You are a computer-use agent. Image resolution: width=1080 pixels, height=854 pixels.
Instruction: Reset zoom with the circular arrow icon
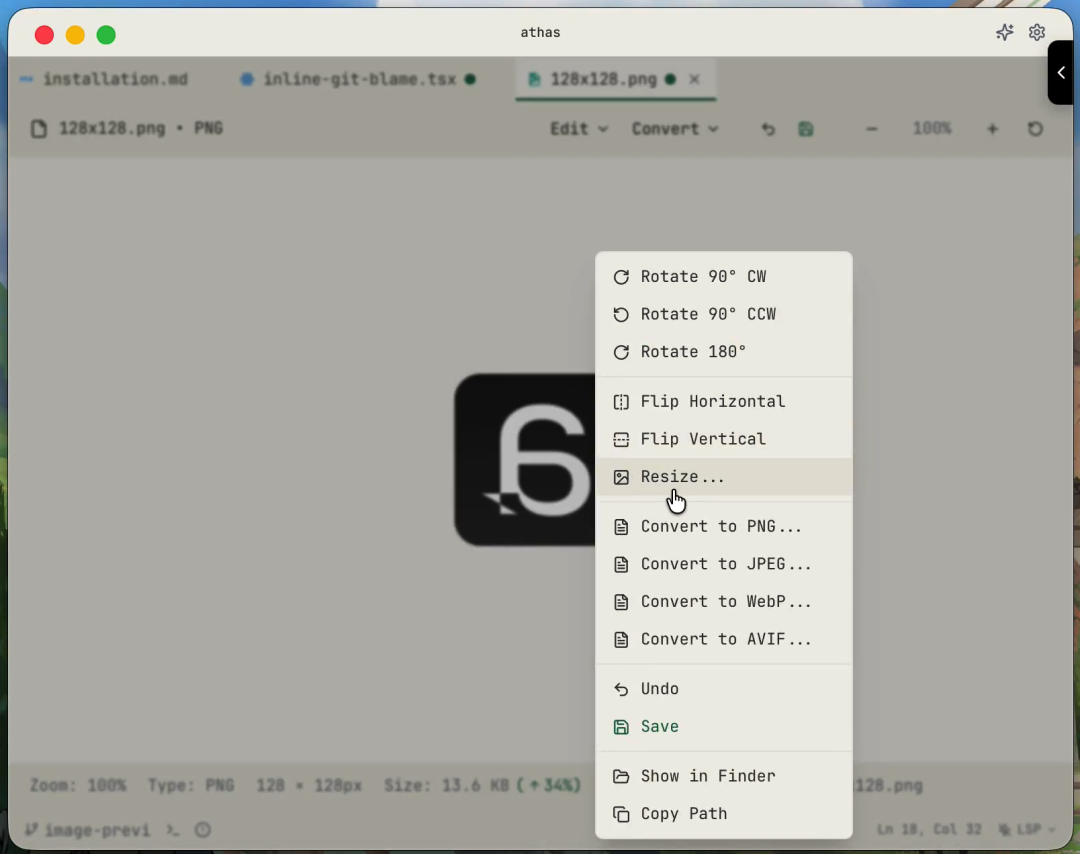[1036, 129]
